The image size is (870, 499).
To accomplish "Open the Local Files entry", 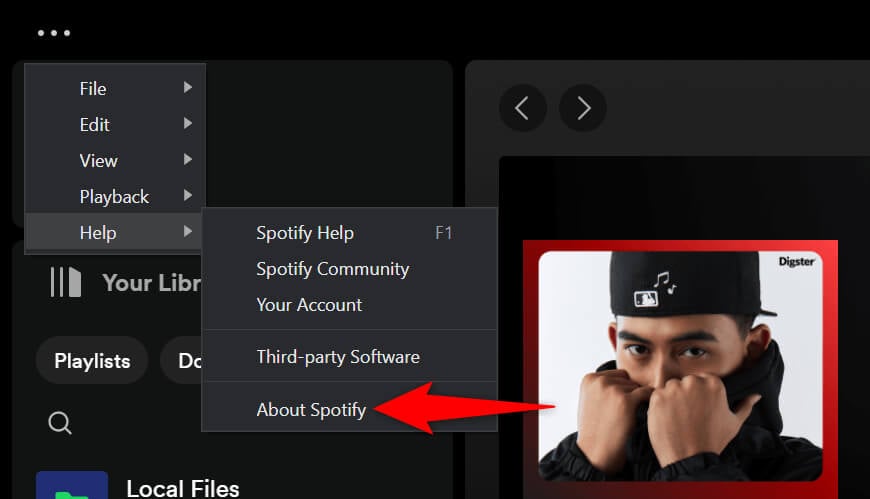I will tap(183, 488).
